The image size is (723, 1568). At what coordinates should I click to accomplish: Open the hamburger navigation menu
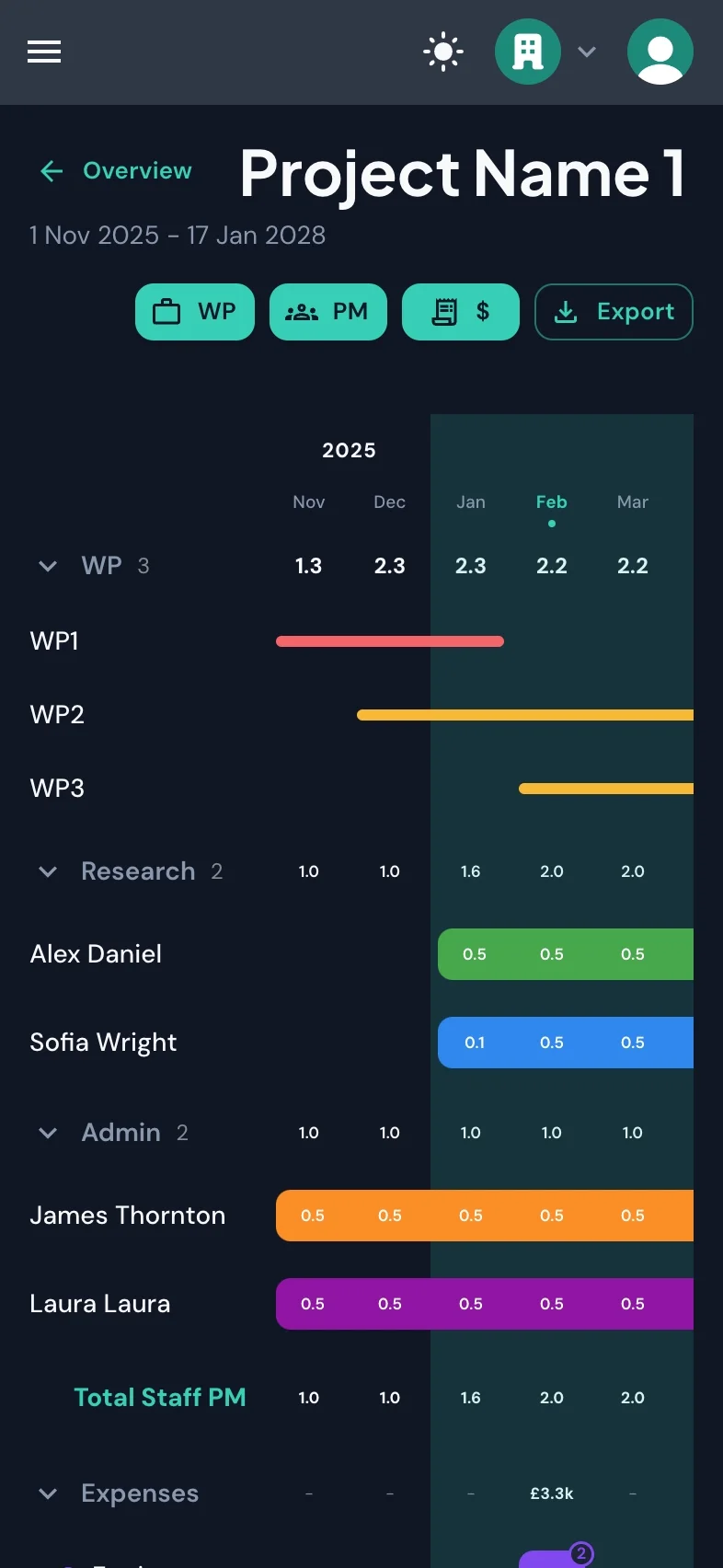[x=44, y=52]
